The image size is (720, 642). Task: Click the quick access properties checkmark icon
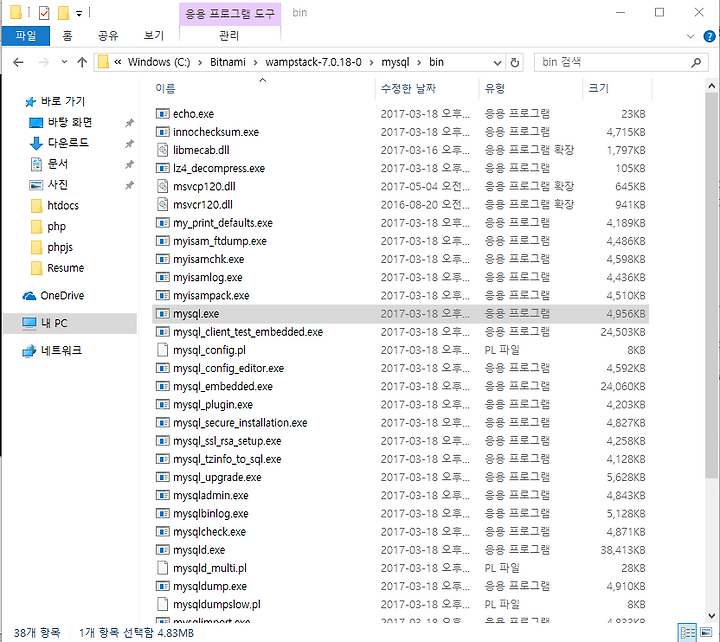[x=44, y=12]
